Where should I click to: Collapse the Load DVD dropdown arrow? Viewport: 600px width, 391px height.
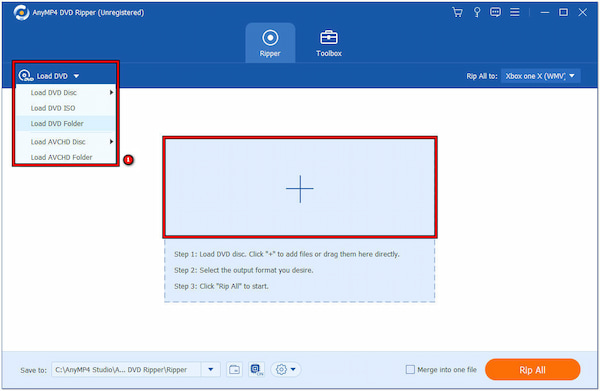(x=76, y=76)
